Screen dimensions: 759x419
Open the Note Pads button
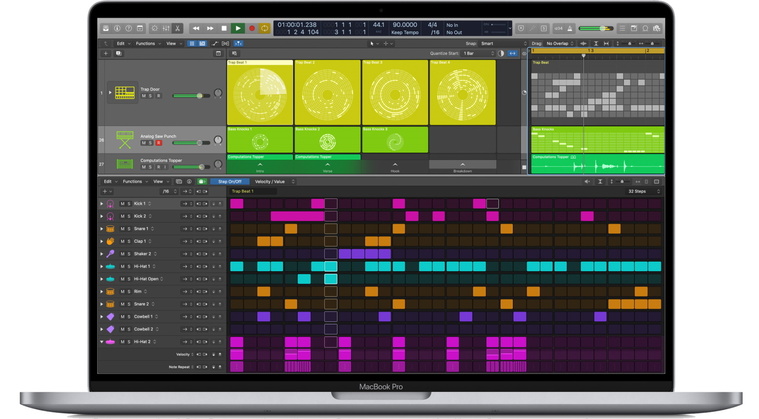(x=634, y=29)
